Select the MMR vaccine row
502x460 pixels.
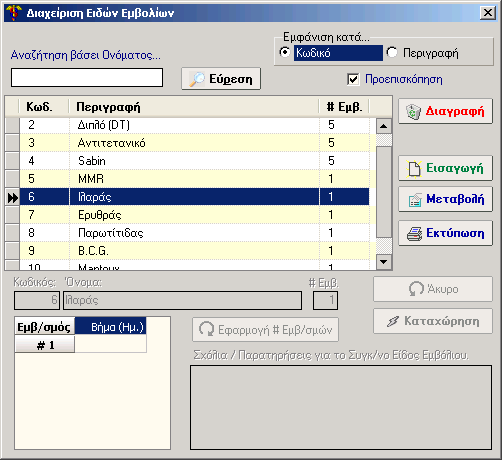(x=194, y=179)
